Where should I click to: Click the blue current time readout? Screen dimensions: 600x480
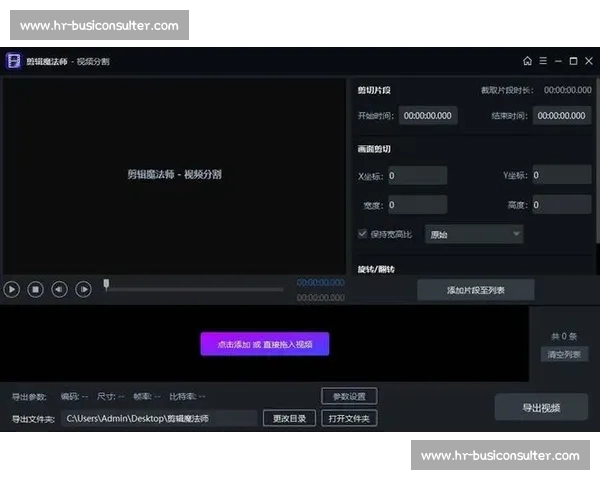pyautogui.click(x=320, y=282)
